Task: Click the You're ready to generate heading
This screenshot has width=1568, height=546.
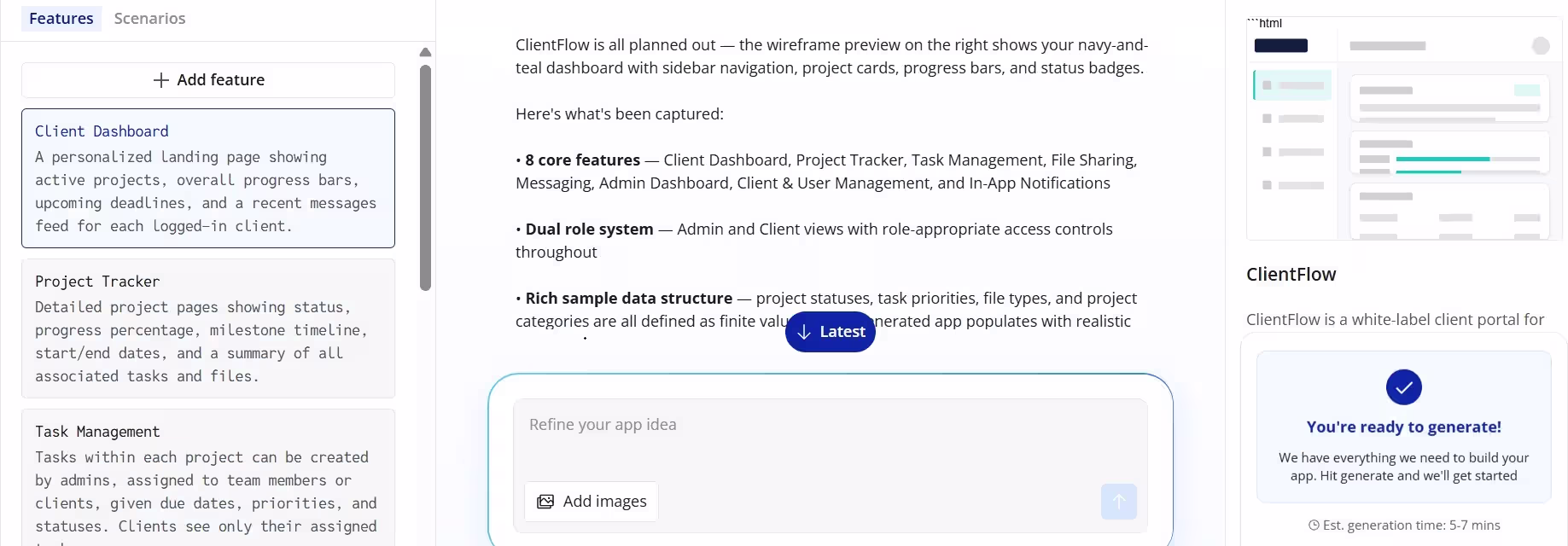Action: point(1404,427)
